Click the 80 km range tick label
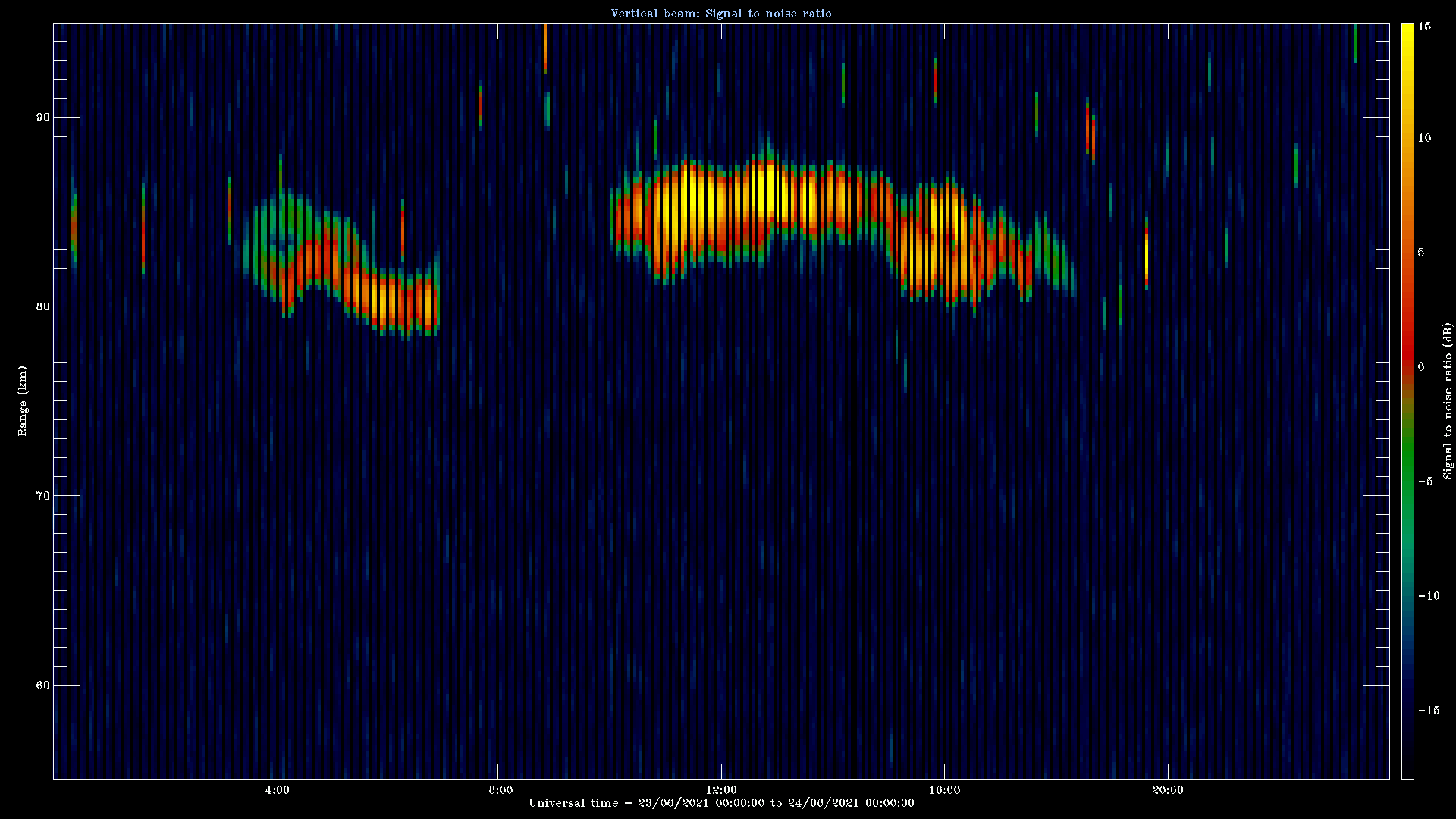 (42, 306)
